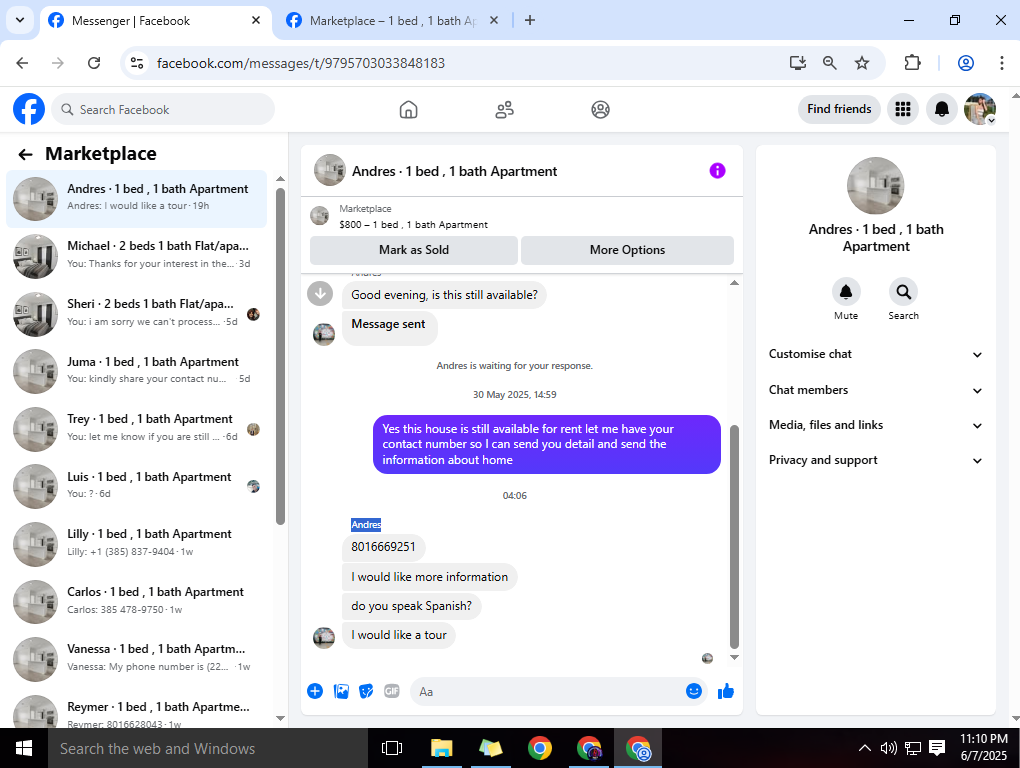Open the Menu grid icon

[903, 109]
